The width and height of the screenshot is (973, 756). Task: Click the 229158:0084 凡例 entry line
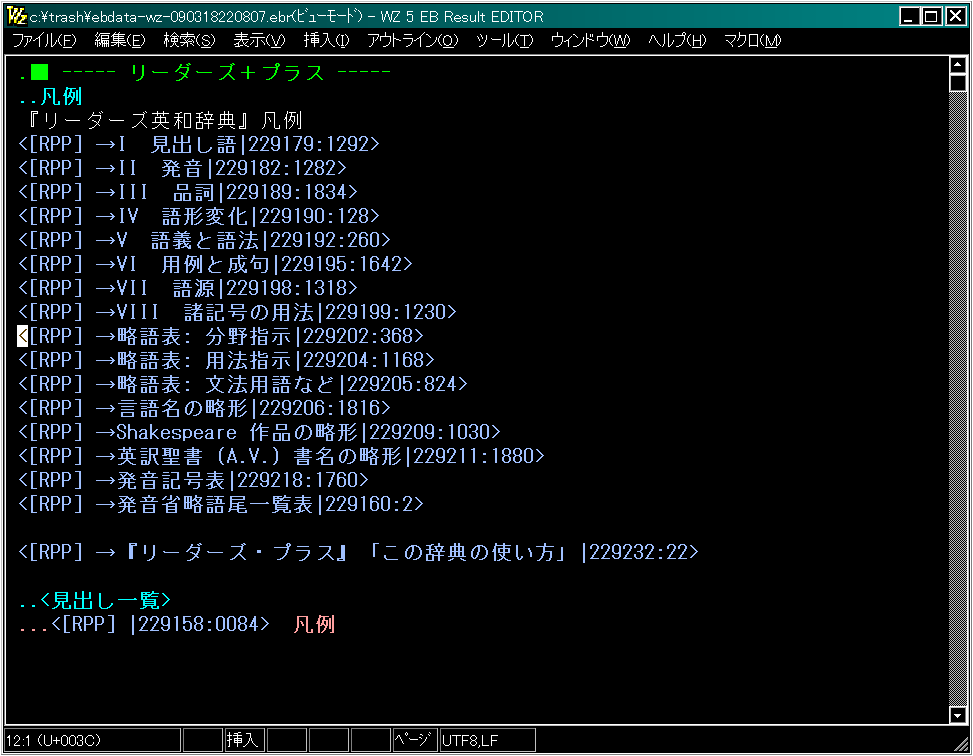(177, 624)
